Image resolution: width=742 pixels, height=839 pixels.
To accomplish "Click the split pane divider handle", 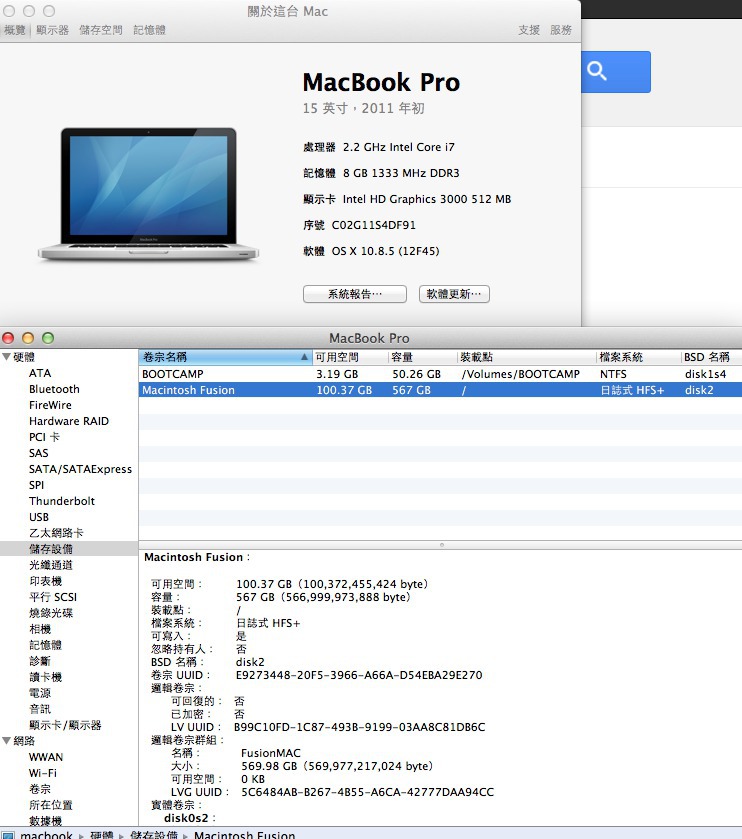I will click(441, 545).
